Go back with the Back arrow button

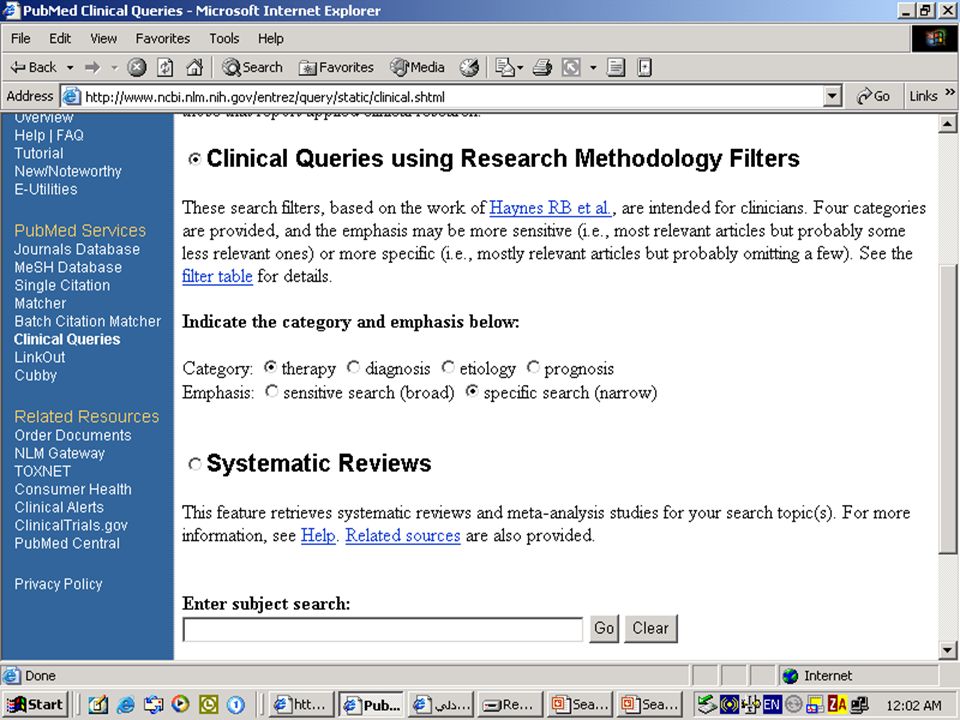34,67
